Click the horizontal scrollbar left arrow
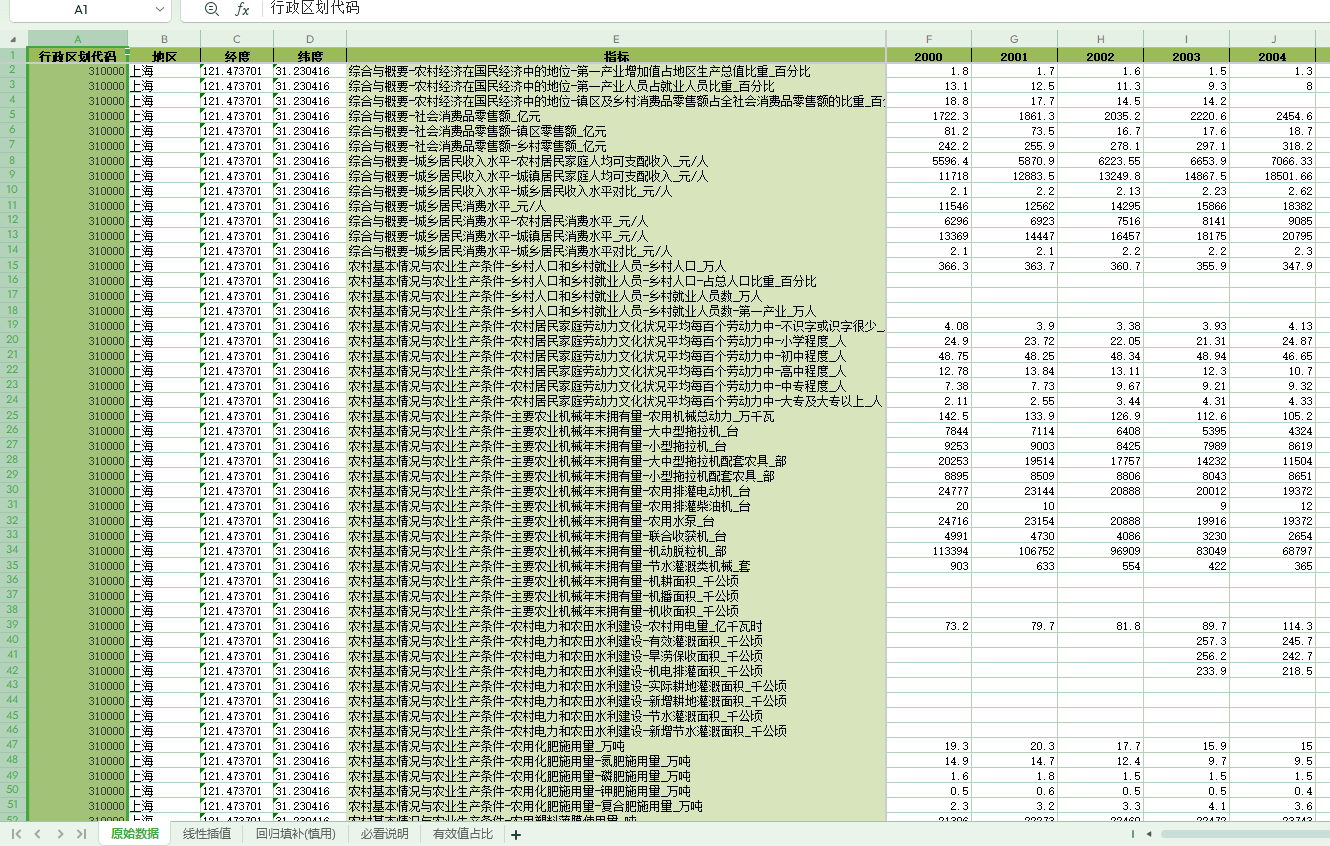 pos(1149,834)
